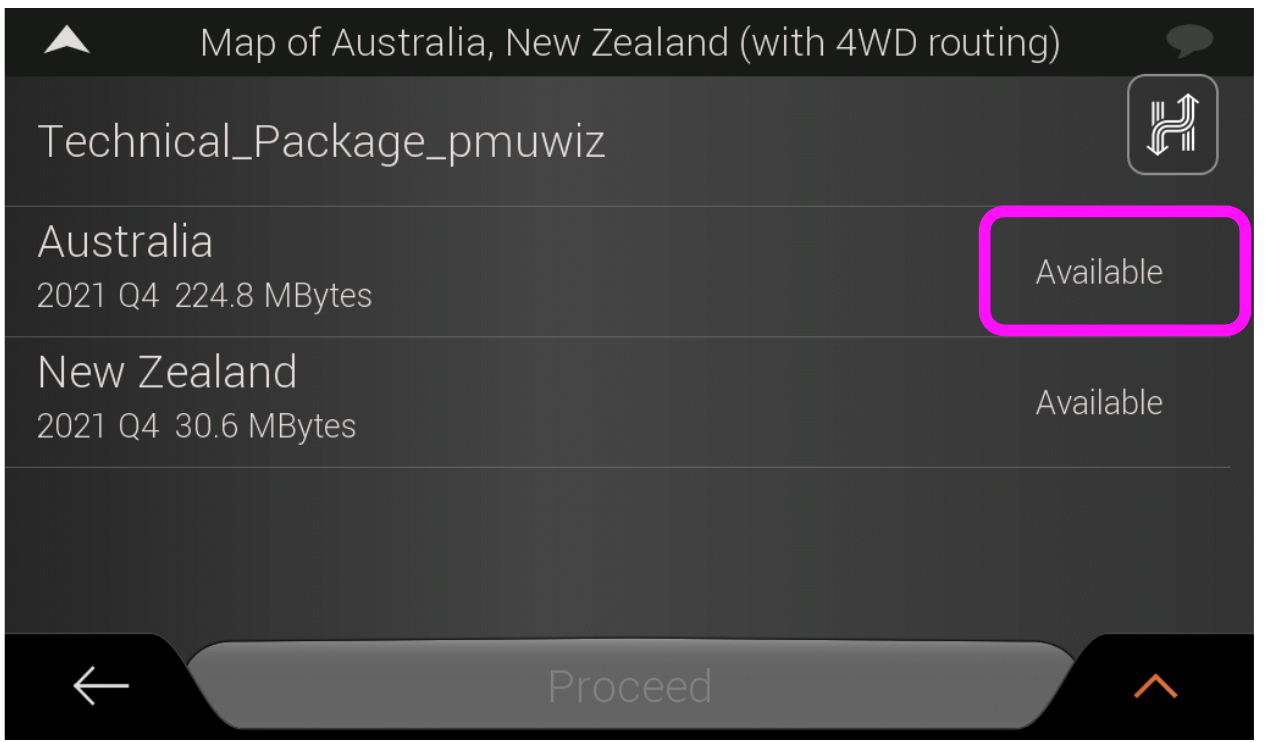Select the Australia map entry name
The width and height of the screenshot is (1266, 742).
125,242
